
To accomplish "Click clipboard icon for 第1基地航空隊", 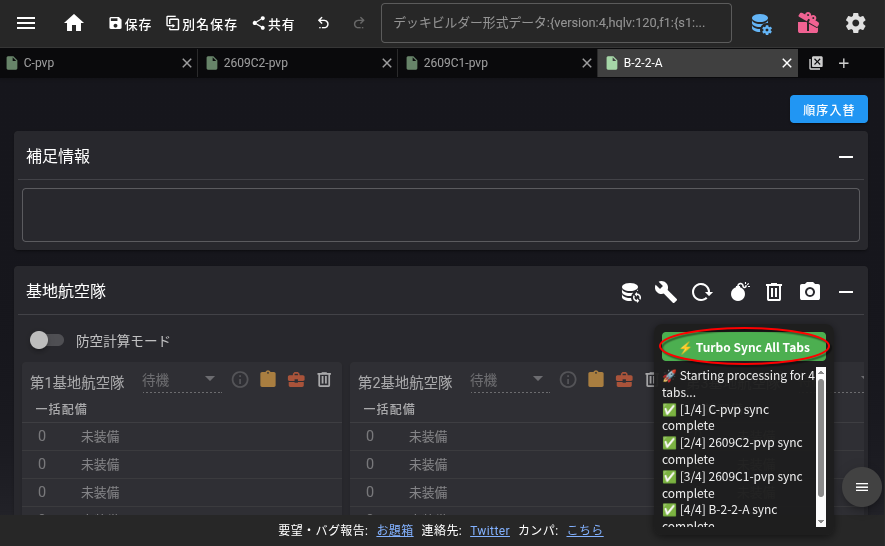I will tap(268, 379).
